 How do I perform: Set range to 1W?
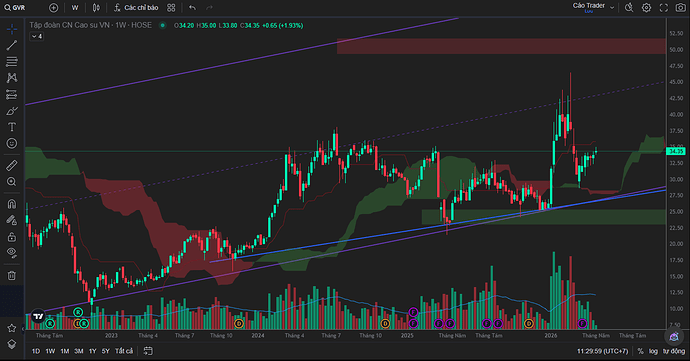point(50,351)
